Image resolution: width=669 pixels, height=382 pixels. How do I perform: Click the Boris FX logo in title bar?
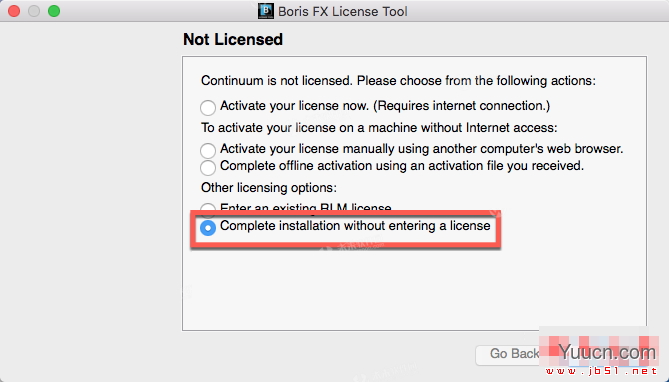pyautogui.click(x=266, y=11)
